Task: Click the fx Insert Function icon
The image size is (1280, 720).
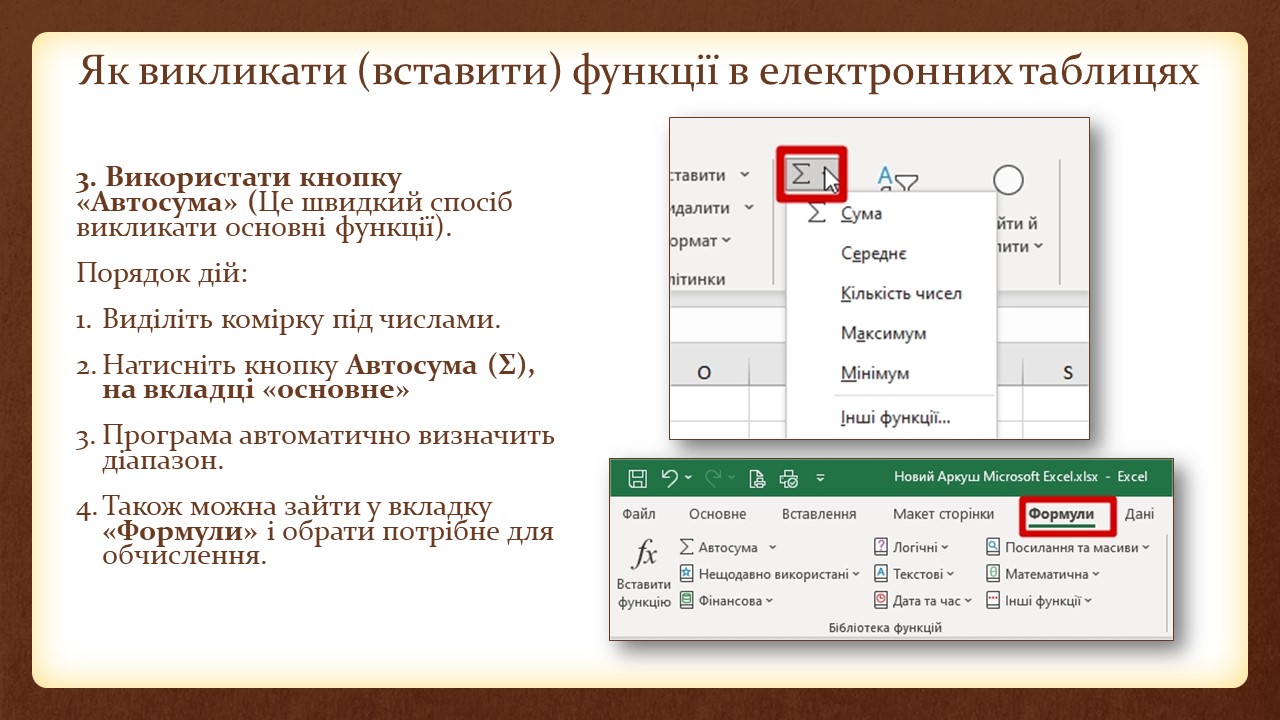Action: point(645,554)
